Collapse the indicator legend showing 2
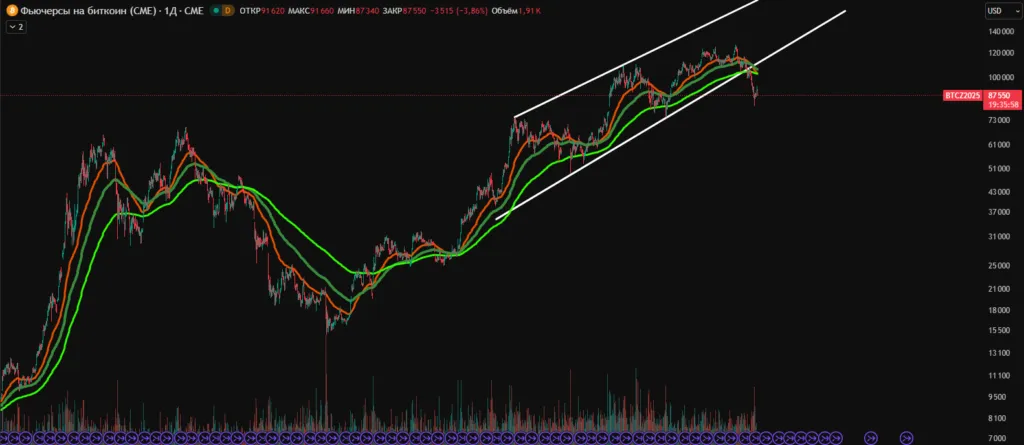 [x=16, y=27]
